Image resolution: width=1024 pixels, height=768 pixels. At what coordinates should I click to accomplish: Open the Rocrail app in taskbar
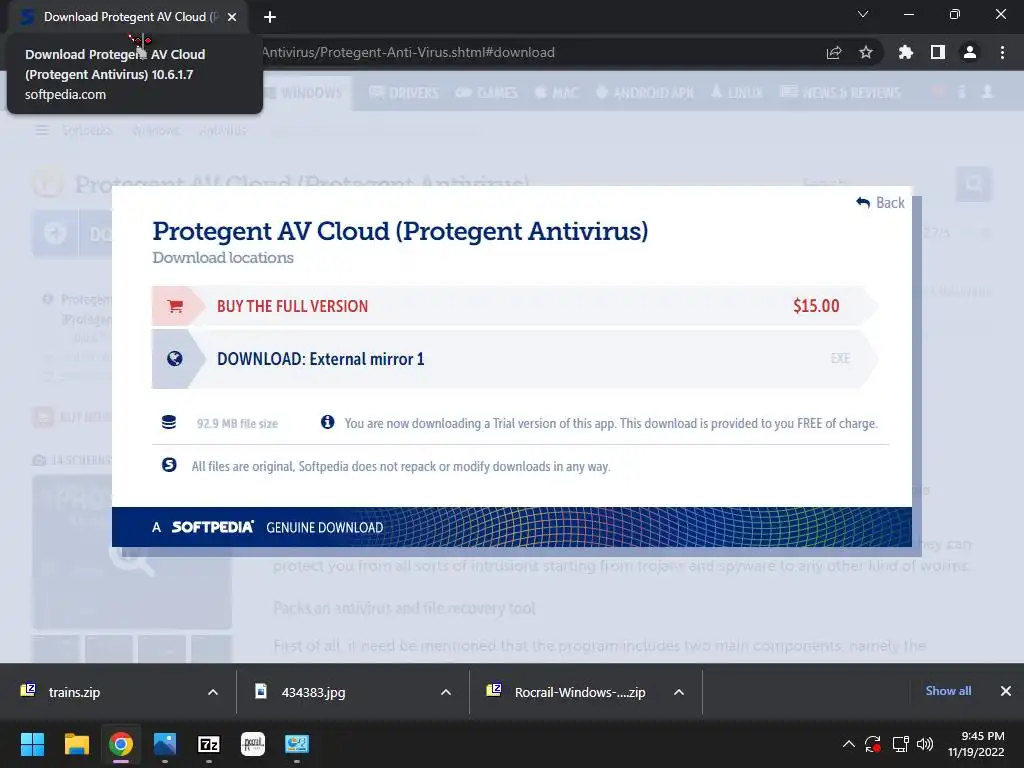click(x=253, y=744)
